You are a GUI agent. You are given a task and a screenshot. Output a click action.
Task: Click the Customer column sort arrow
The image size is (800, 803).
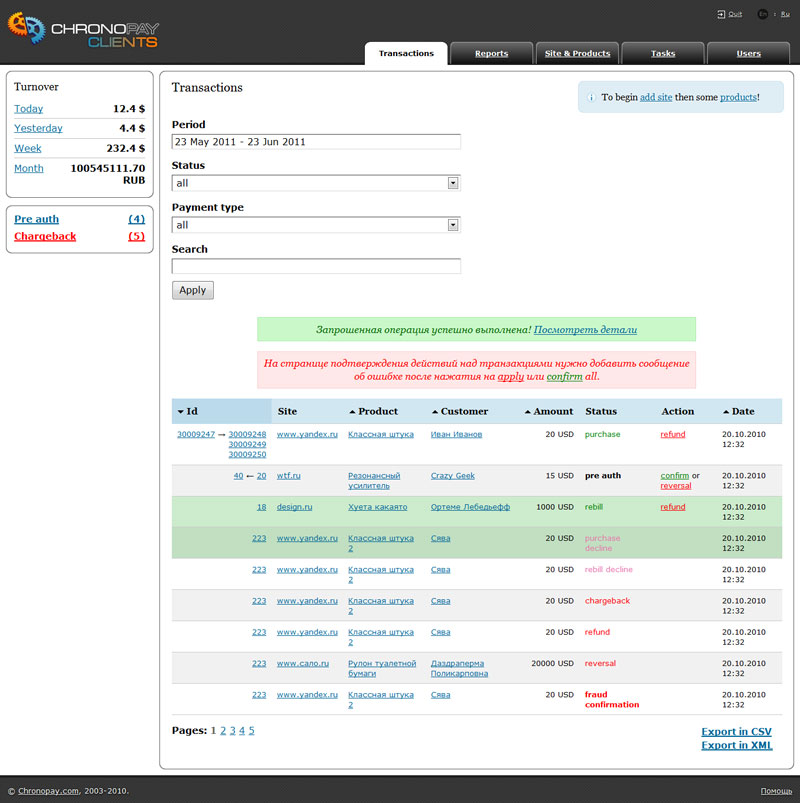pos(435,411)
